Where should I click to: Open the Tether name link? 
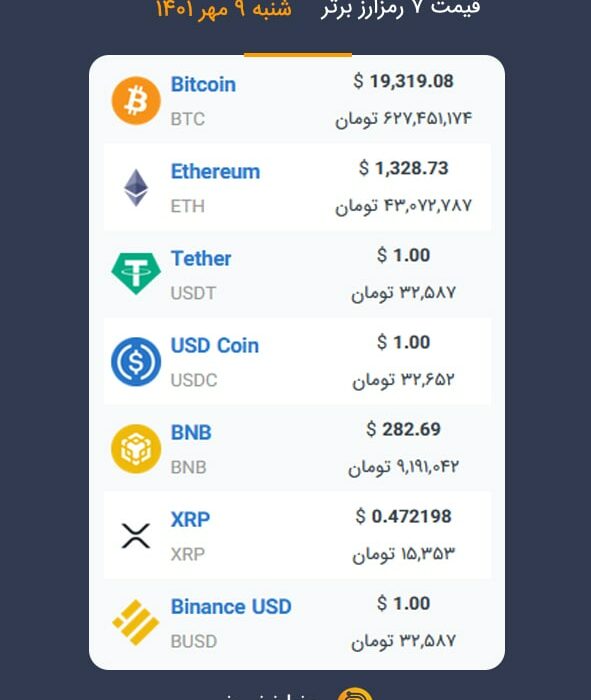pos(201,258)
